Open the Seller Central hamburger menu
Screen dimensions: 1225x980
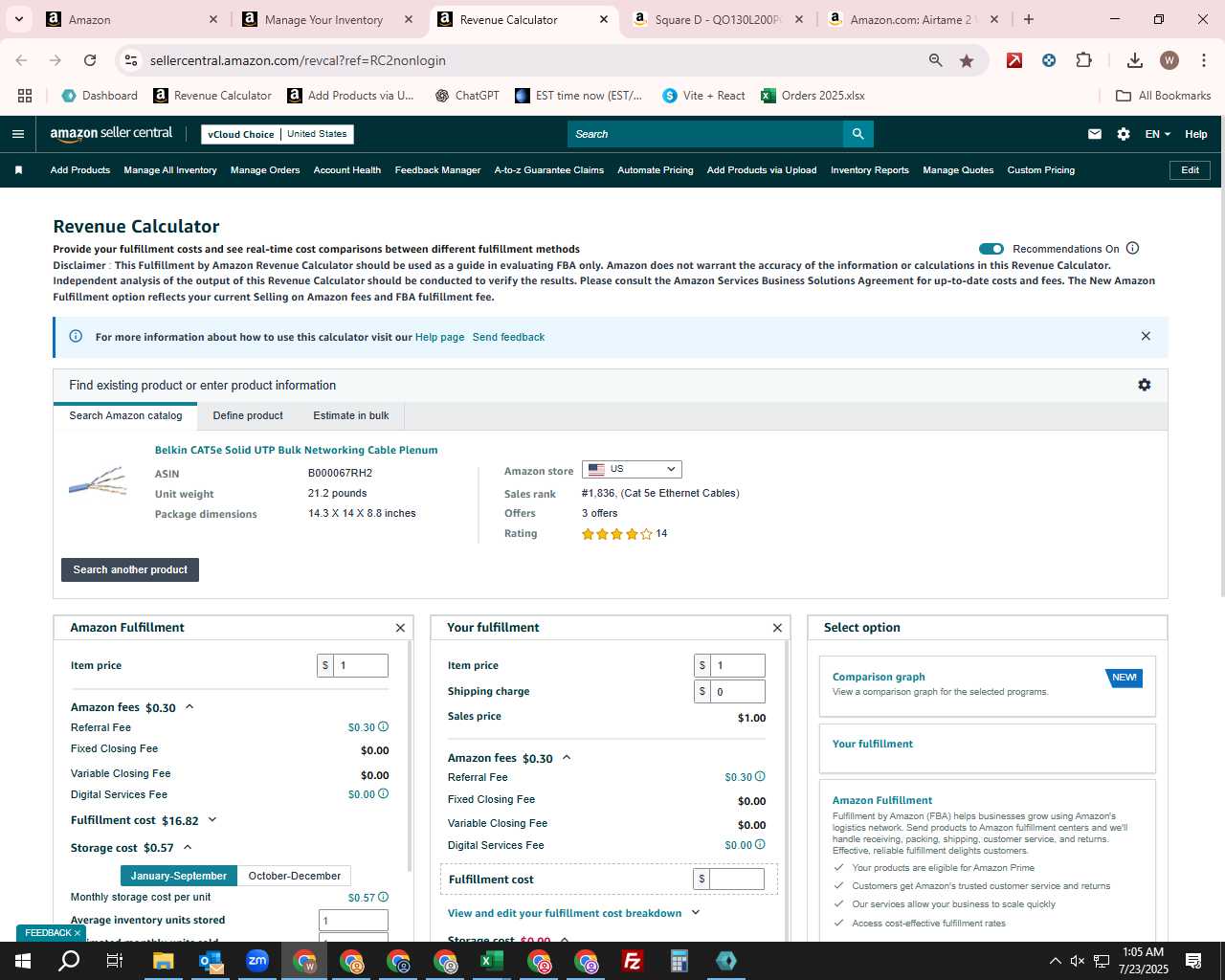tap(17, 134)
